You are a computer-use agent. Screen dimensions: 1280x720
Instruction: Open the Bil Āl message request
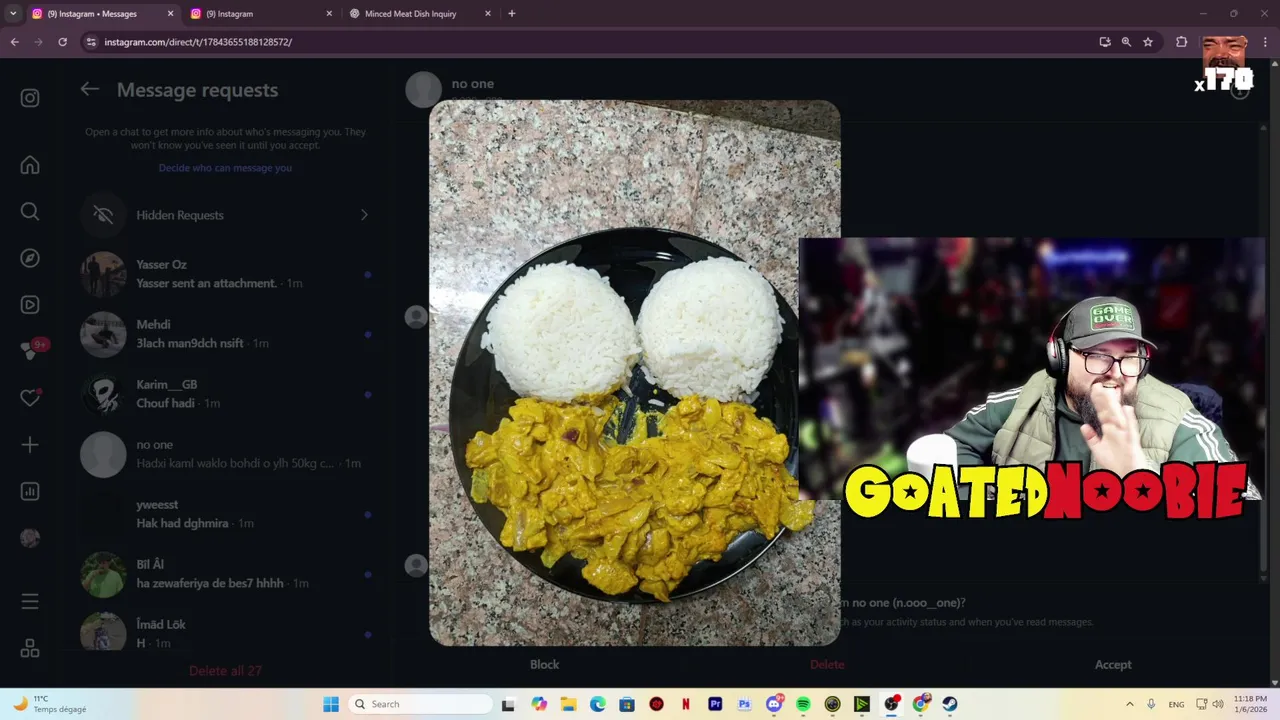[x=225, y=574]
